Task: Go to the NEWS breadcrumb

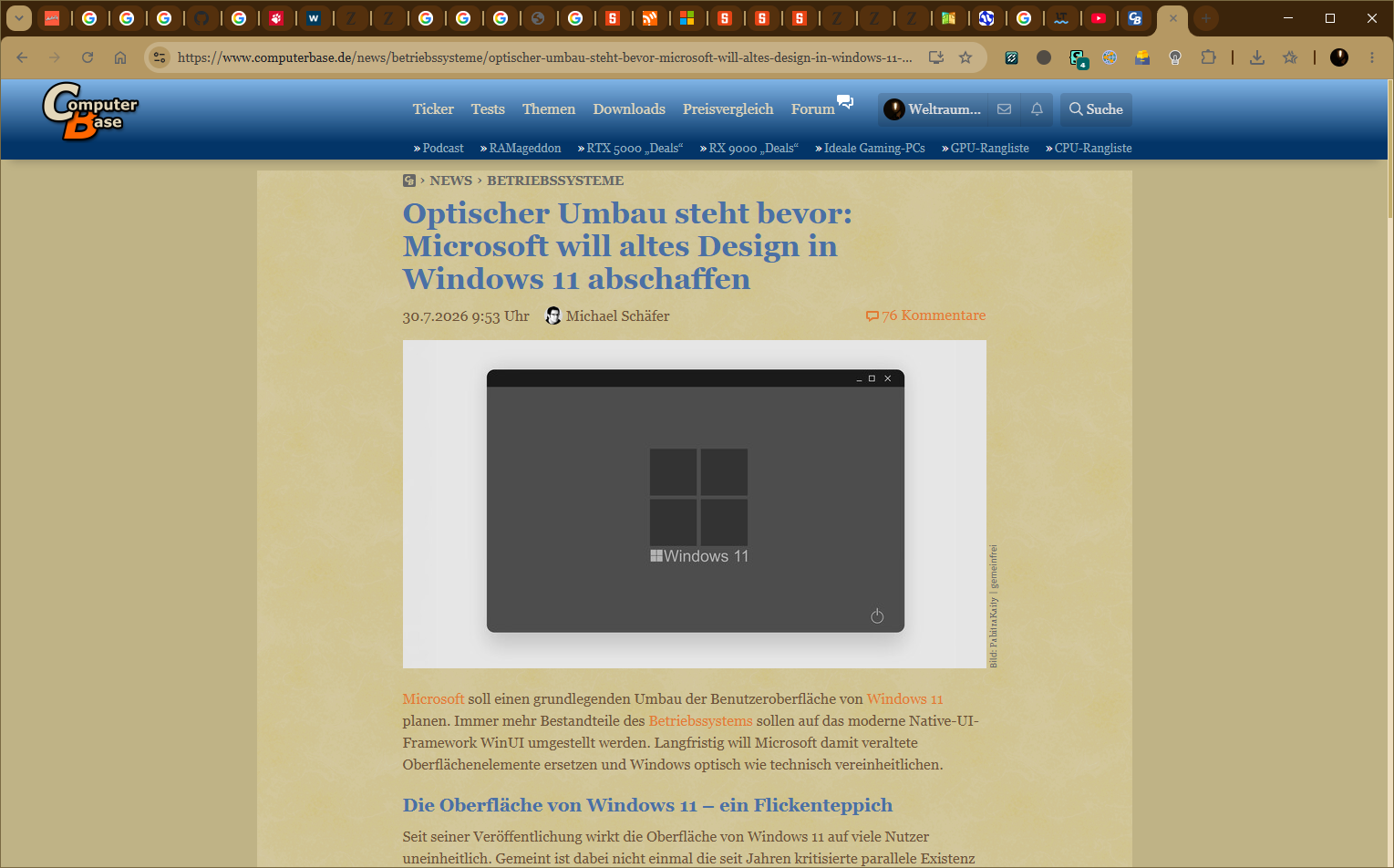Action: click(451, 181)
